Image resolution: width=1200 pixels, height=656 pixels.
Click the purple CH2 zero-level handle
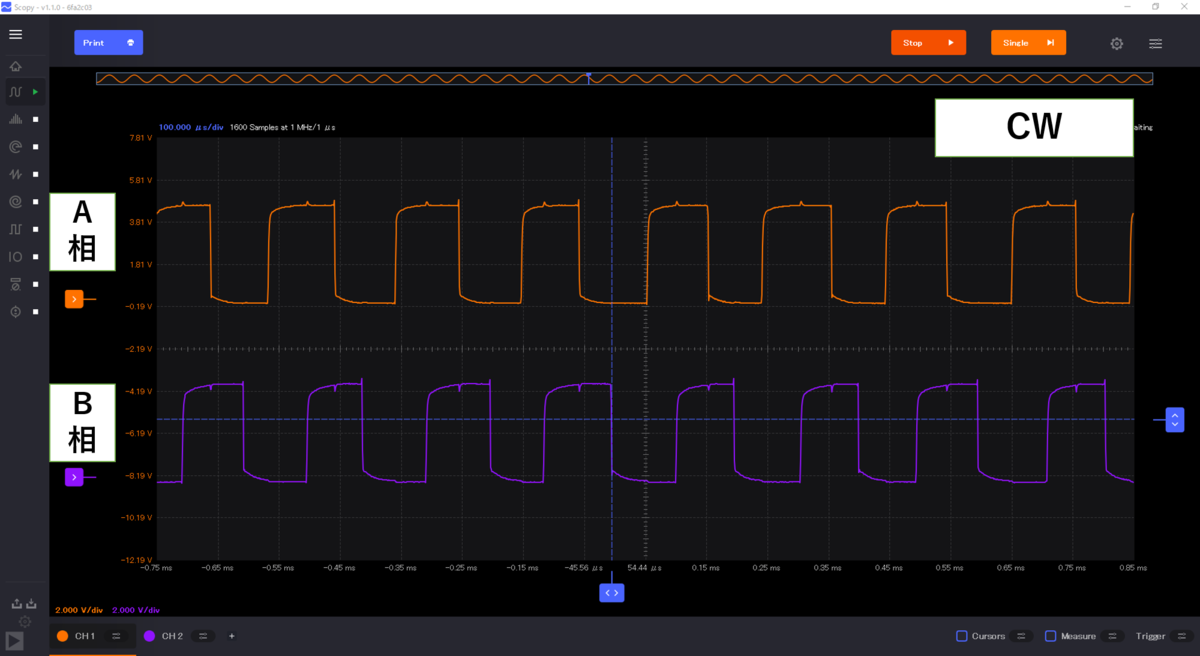(74, 477)
